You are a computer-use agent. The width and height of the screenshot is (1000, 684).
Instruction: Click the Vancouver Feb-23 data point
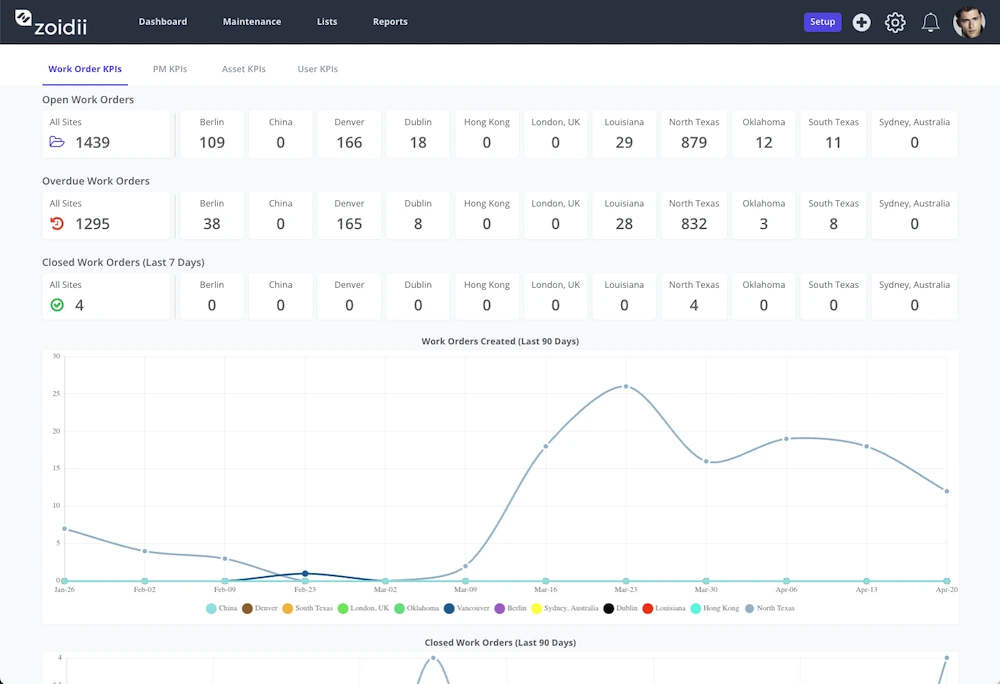[x=305, y=574]
